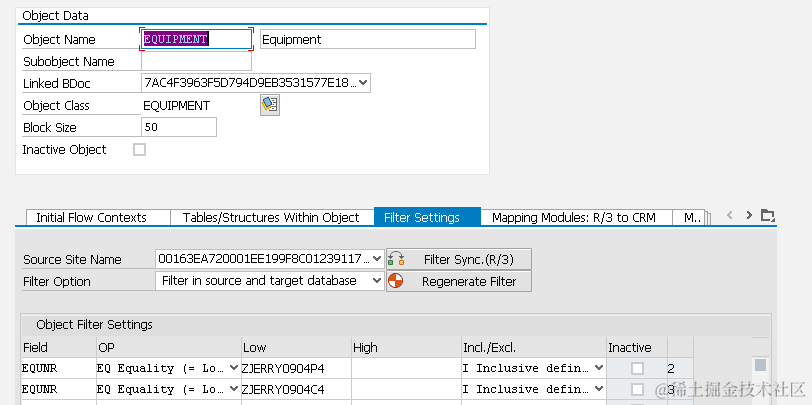The height and width of the screenshot is (405, 812).
Task: Toggle the Inactive Object checkbox
Action: pyautogui.click(x=139, y=150)
